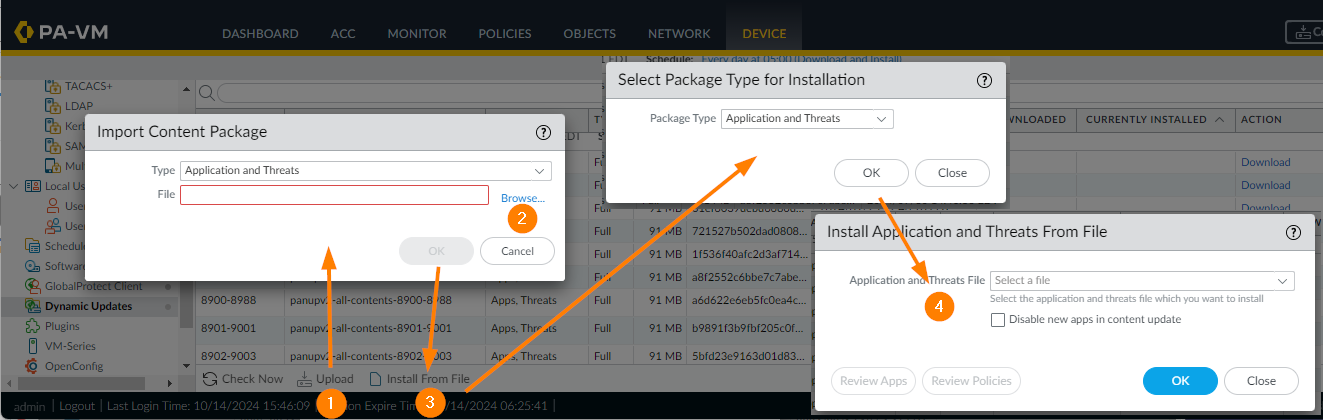
Task: Switch to the OBJECTS tab
Action: click(x=590, y=33)
